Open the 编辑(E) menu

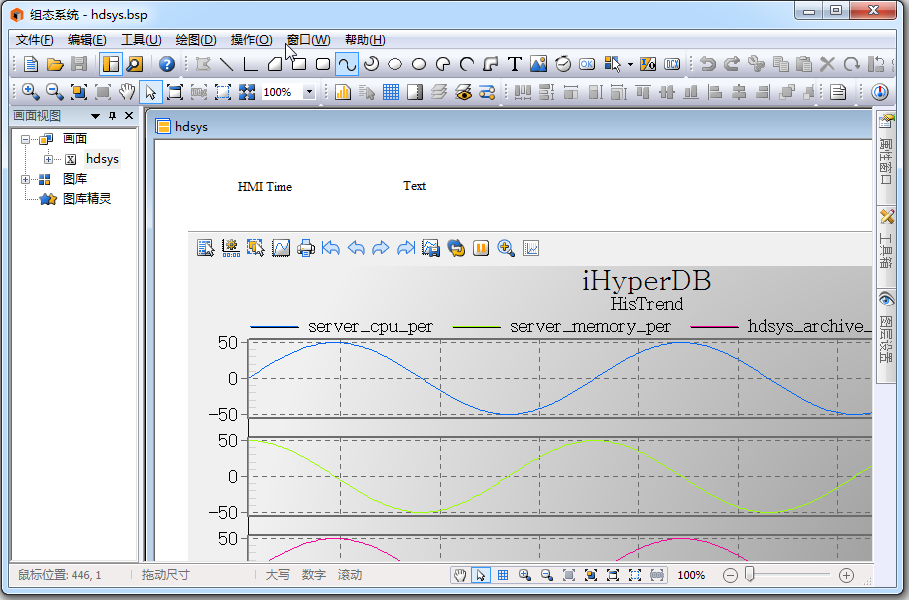(x=87, y=39)
